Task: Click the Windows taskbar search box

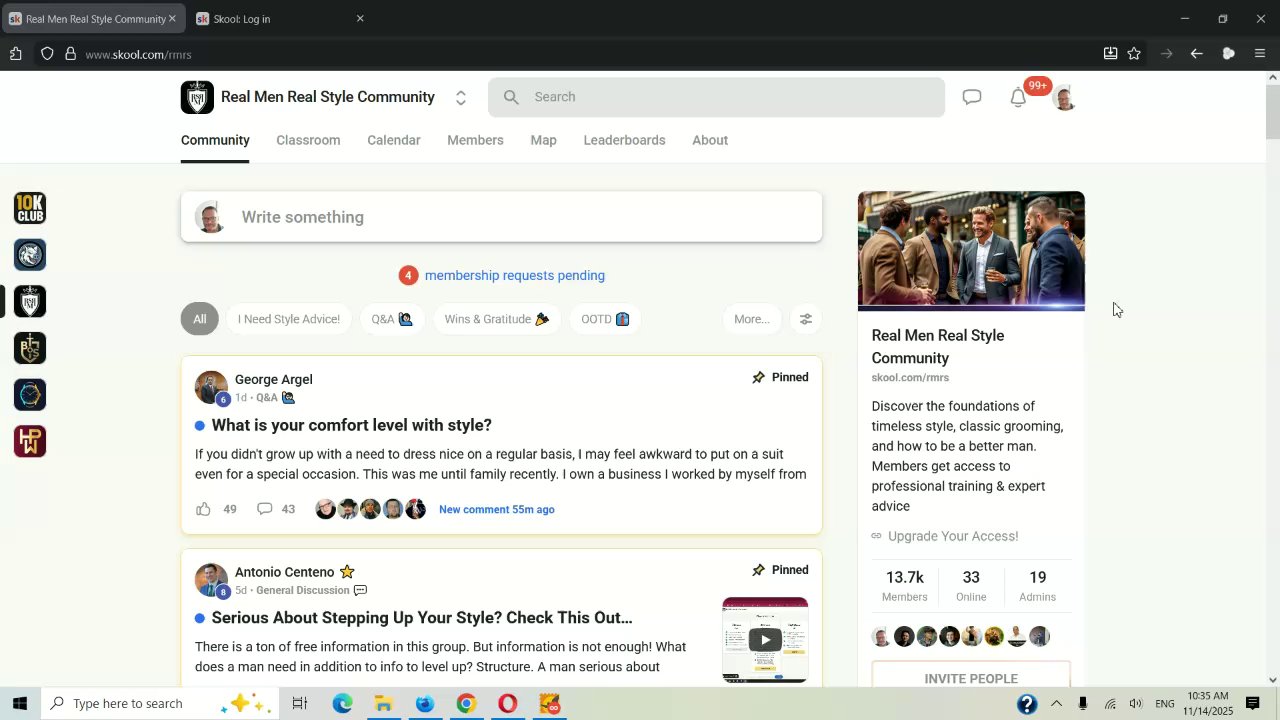Action: (161, 704)
